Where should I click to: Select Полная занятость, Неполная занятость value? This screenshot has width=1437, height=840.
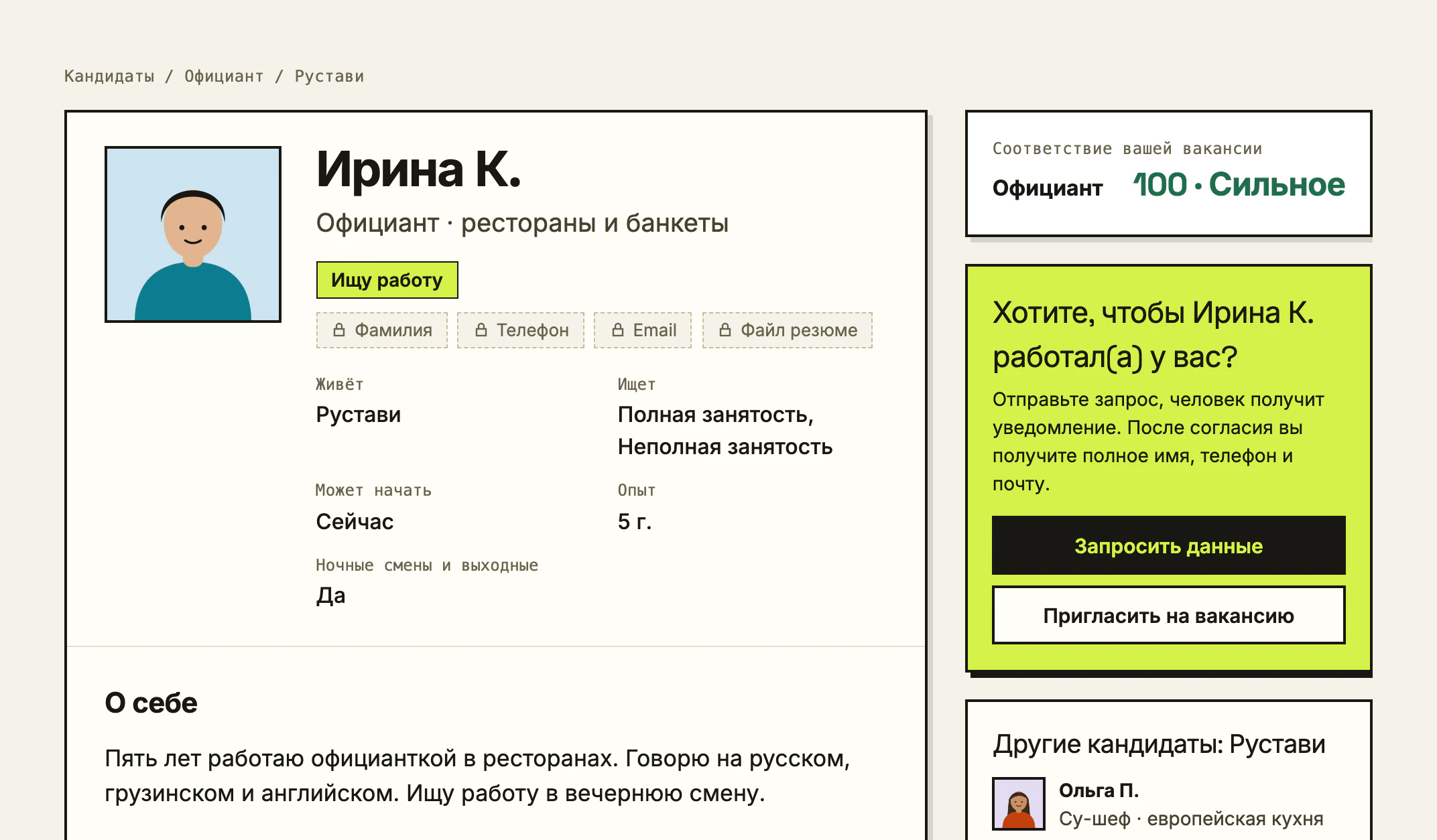point(725,431)
